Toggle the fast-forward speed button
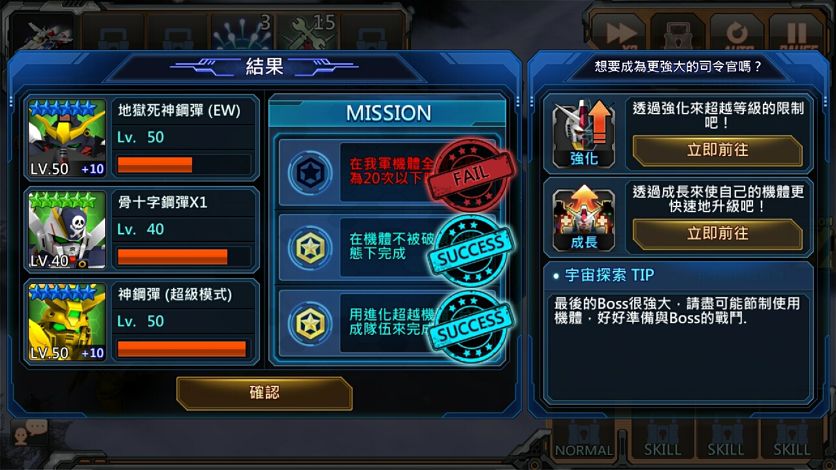Viewport: 836px width, 470px height. pos(618,33)
